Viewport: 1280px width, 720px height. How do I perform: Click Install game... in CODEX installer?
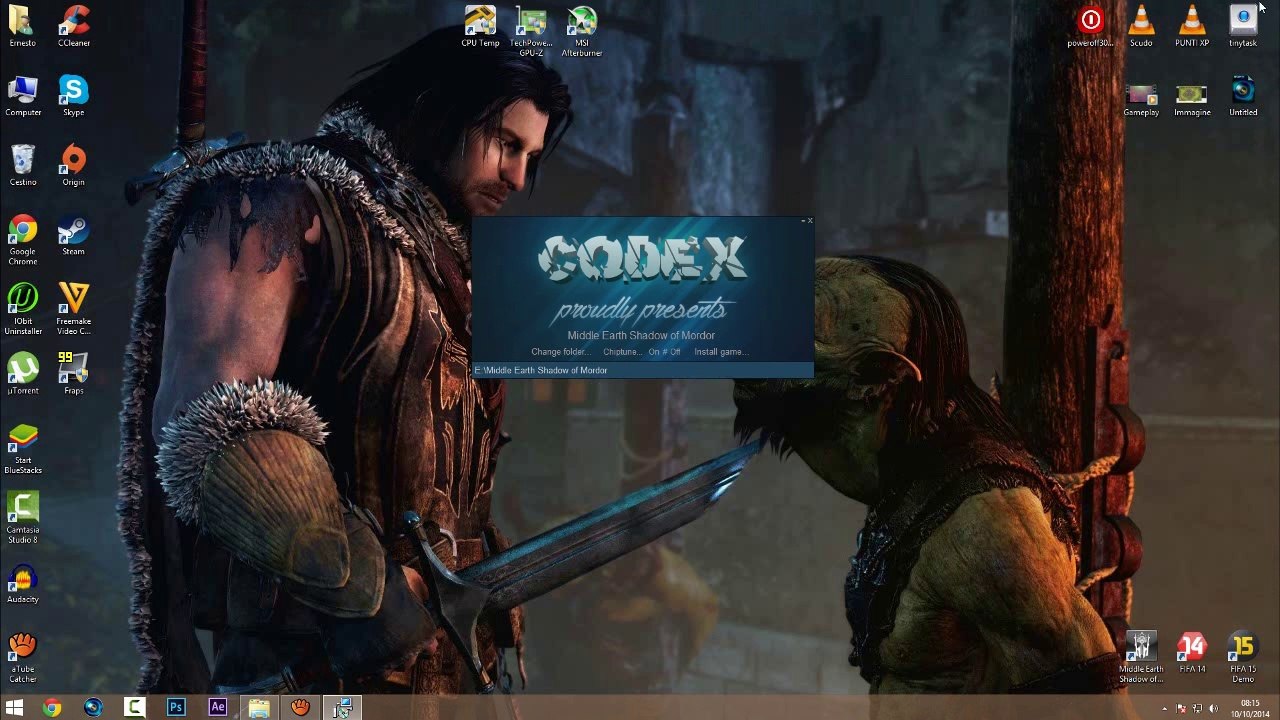tap(721, 352)
